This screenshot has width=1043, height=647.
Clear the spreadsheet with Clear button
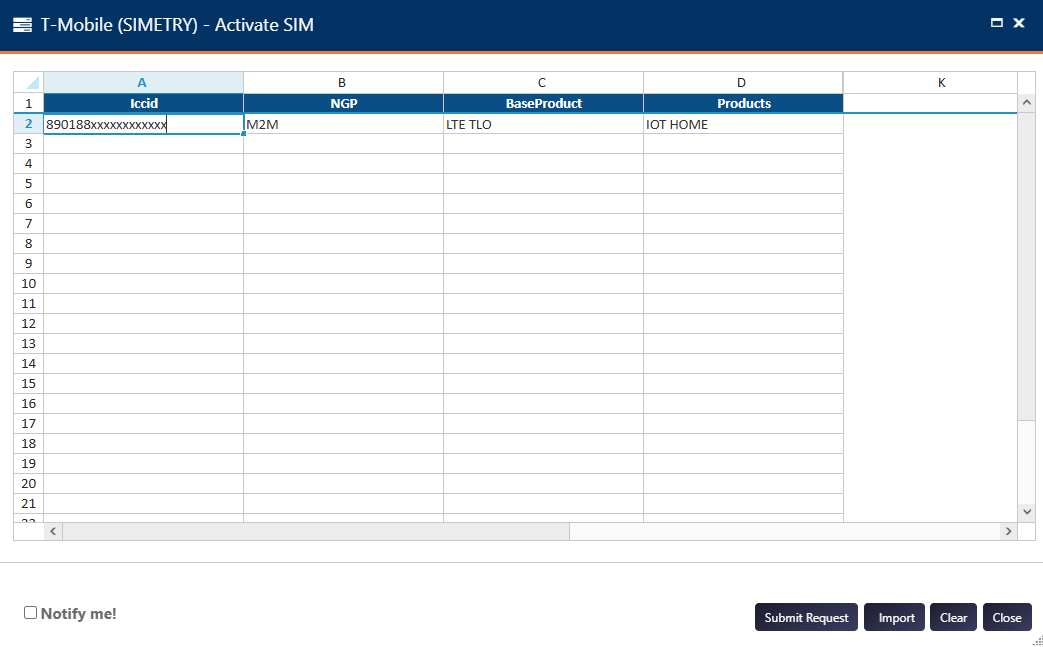point(953,617)
